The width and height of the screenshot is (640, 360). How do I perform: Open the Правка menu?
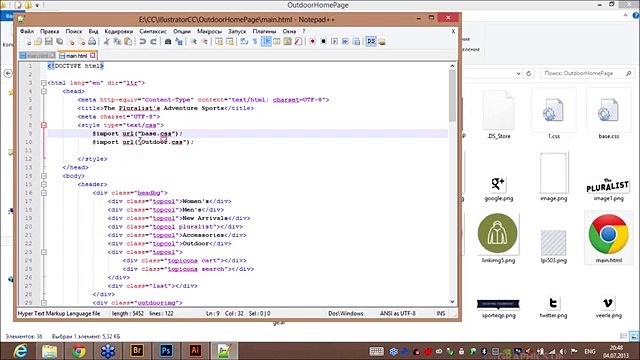[49, 31]
